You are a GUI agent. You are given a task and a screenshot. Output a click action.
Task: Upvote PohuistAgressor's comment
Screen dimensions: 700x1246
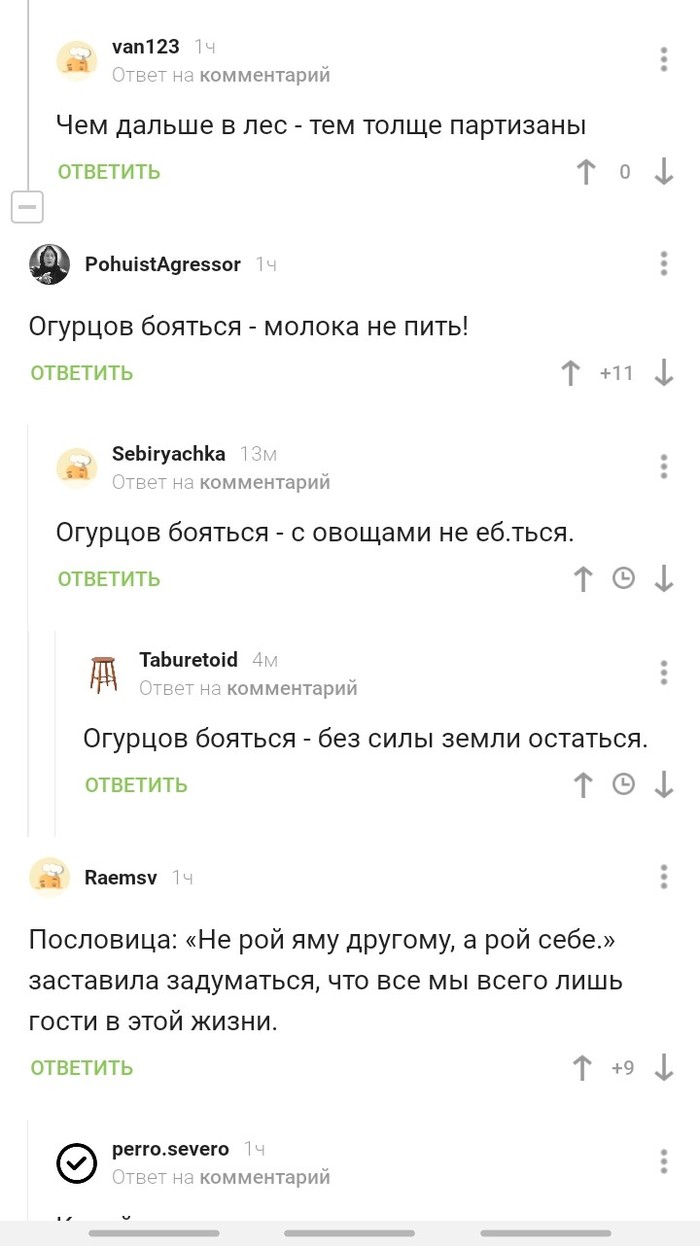[571, 373]
